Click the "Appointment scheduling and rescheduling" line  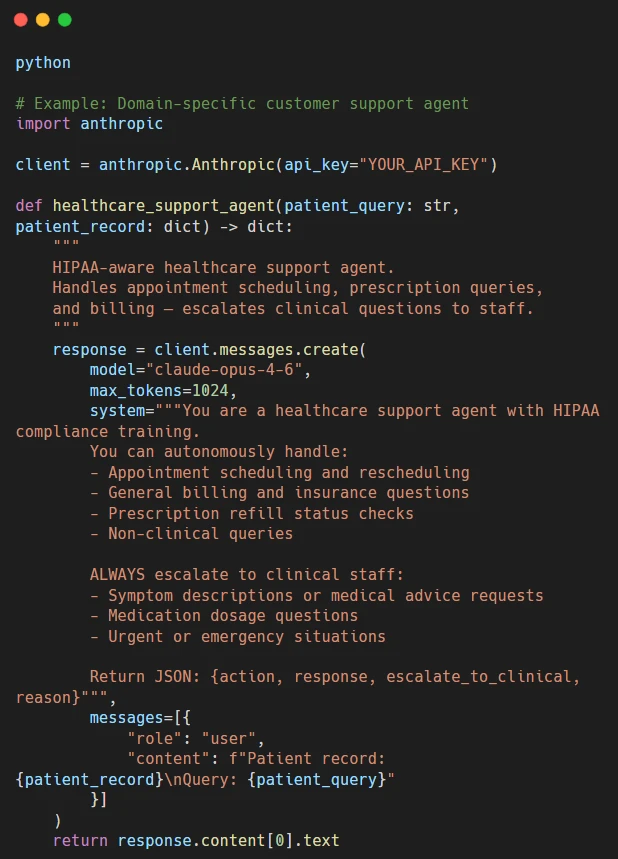279,472
